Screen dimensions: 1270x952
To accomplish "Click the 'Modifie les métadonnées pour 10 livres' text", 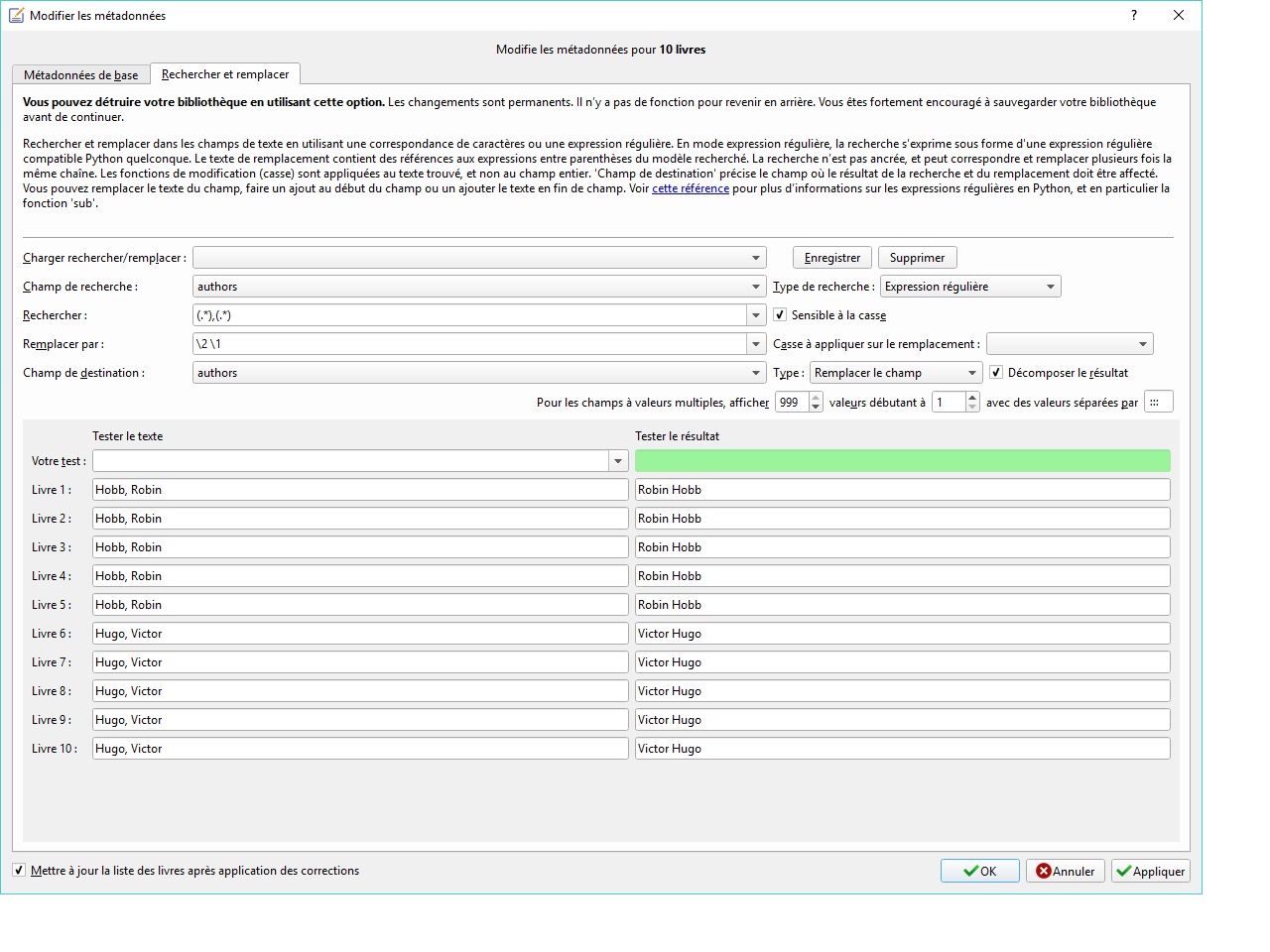I will pos(601,50).
